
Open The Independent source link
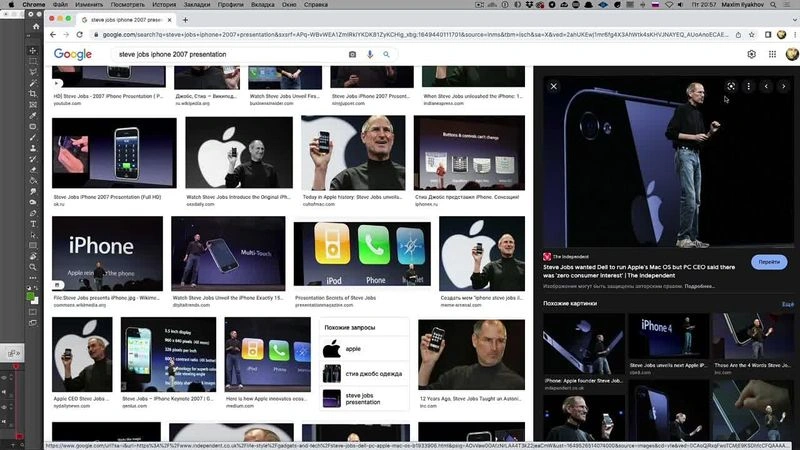tap(570, 257)
